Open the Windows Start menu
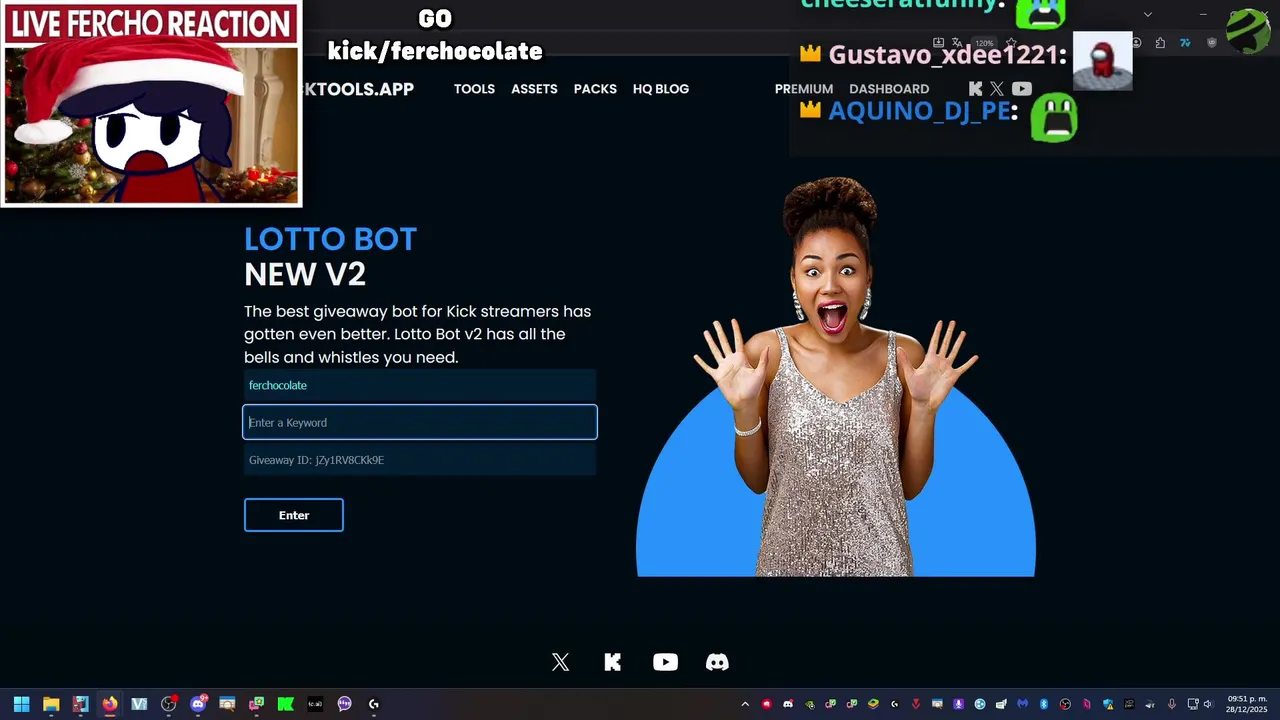This screenshot has width=1280, height=720. pyautogui.click(x=21, y=704)
